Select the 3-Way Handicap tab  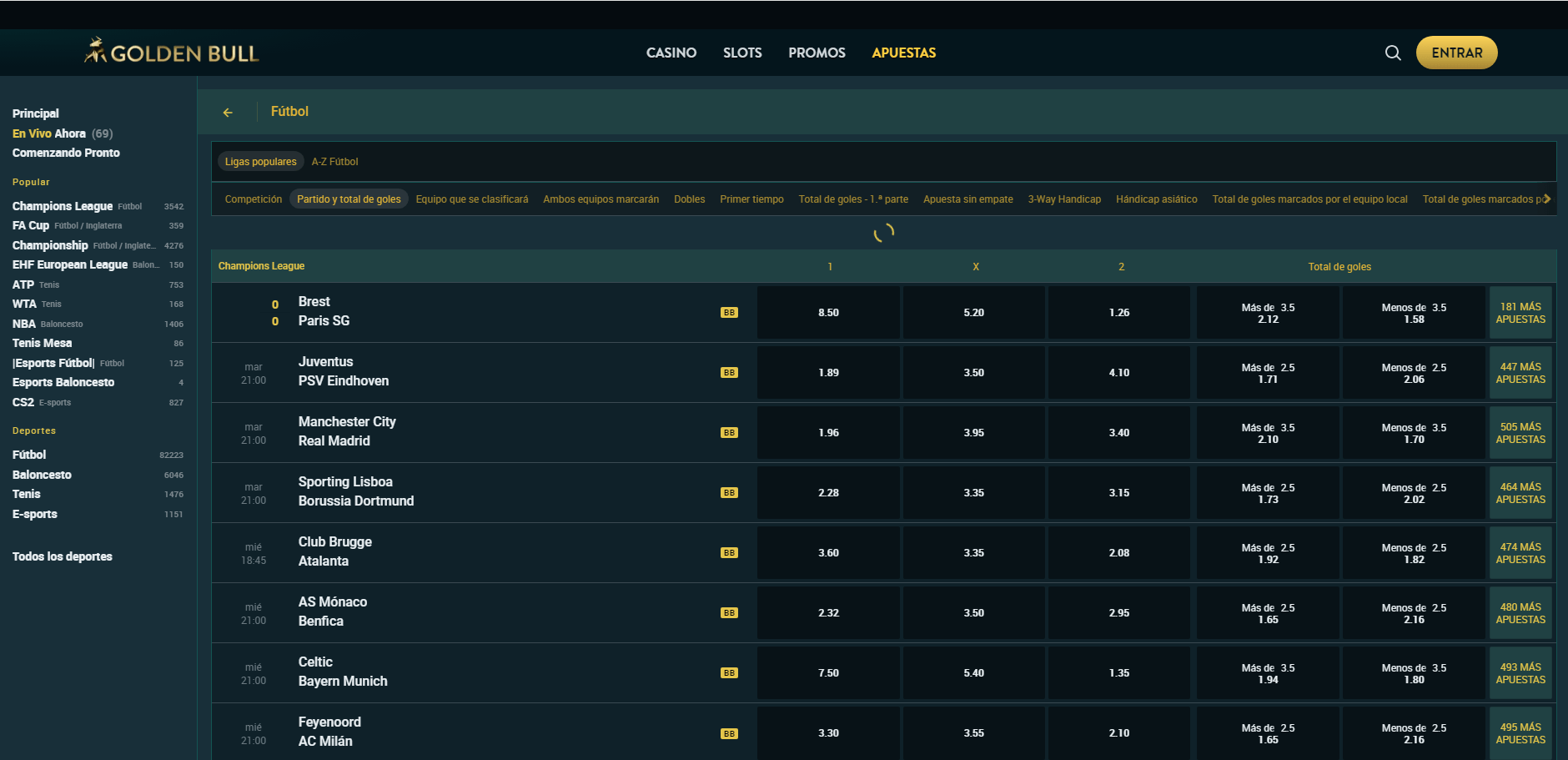[1064, 199]
